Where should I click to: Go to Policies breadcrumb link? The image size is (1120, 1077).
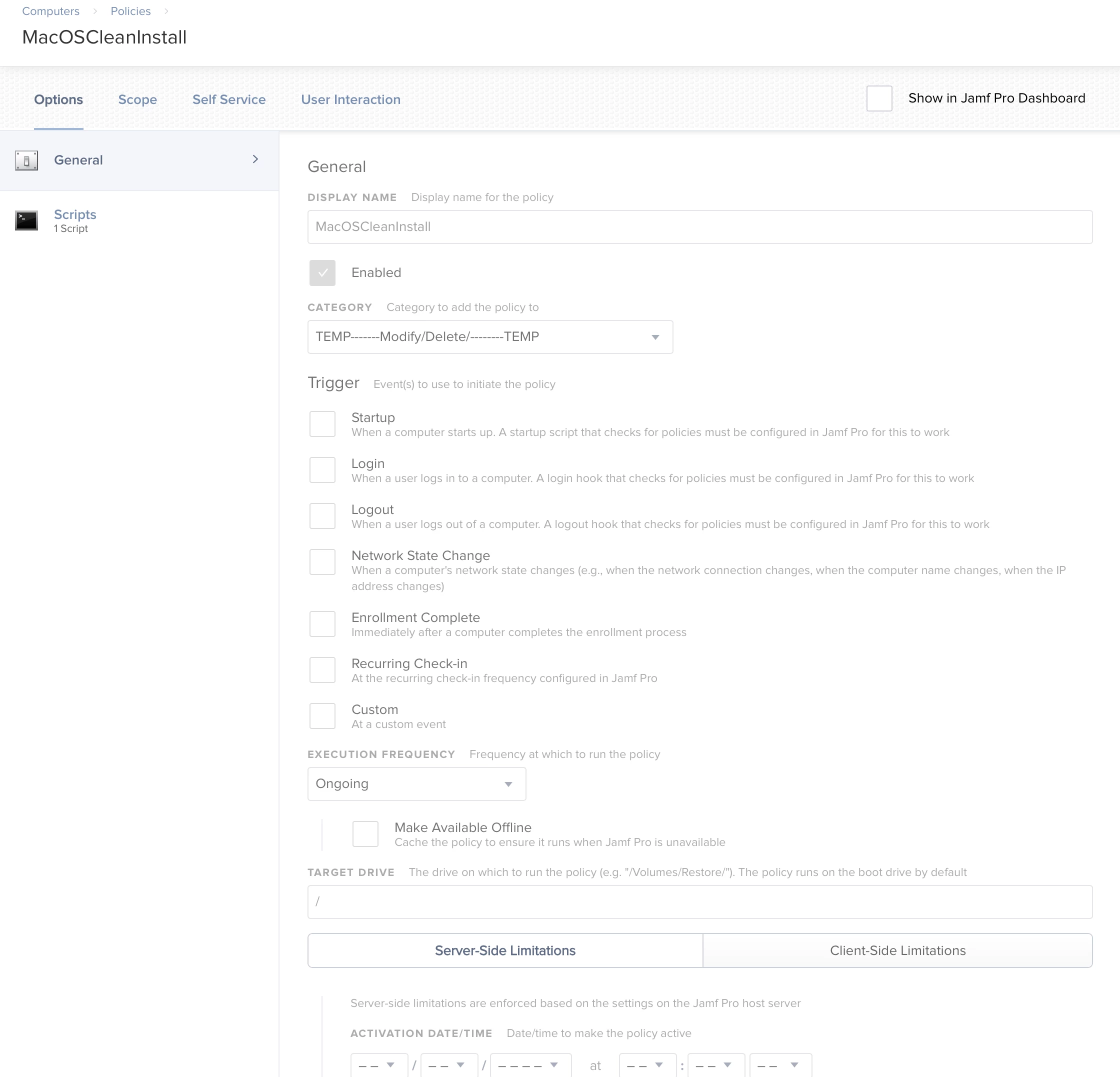[131, 11]
